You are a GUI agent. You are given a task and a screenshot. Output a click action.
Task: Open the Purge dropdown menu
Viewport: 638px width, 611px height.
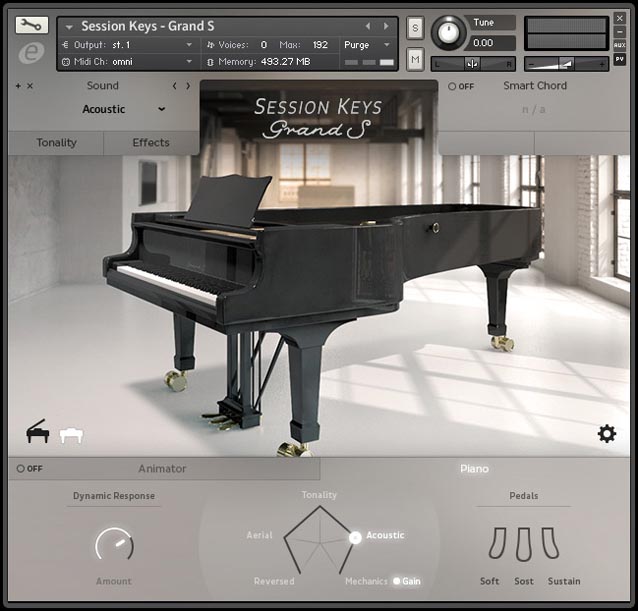click(367, 45)
